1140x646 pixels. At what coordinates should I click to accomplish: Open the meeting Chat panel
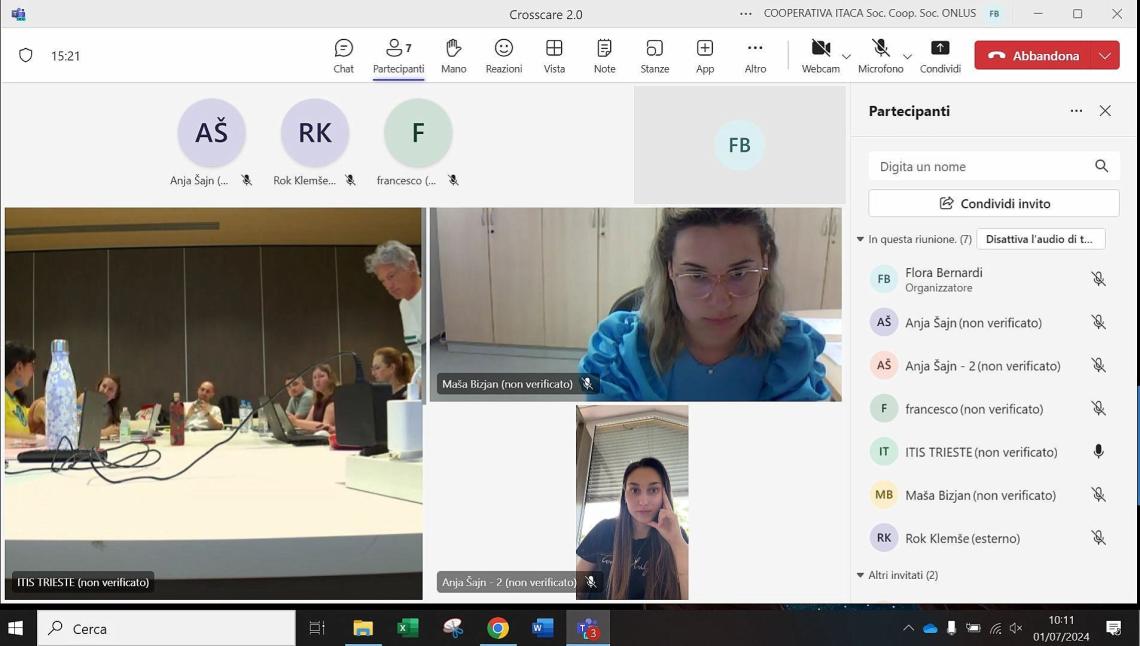(343, 56)
